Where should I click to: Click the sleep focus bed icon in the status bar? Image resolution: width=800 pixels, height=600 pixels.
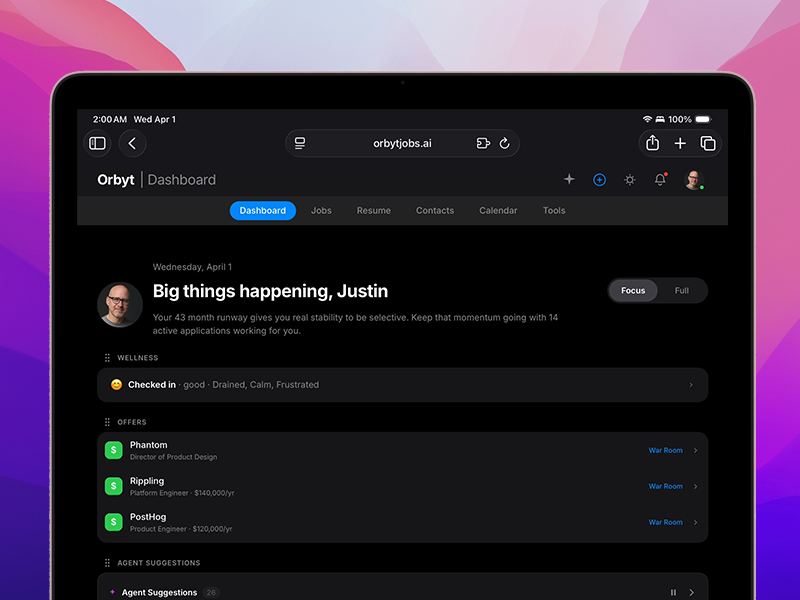coord(660,119)
